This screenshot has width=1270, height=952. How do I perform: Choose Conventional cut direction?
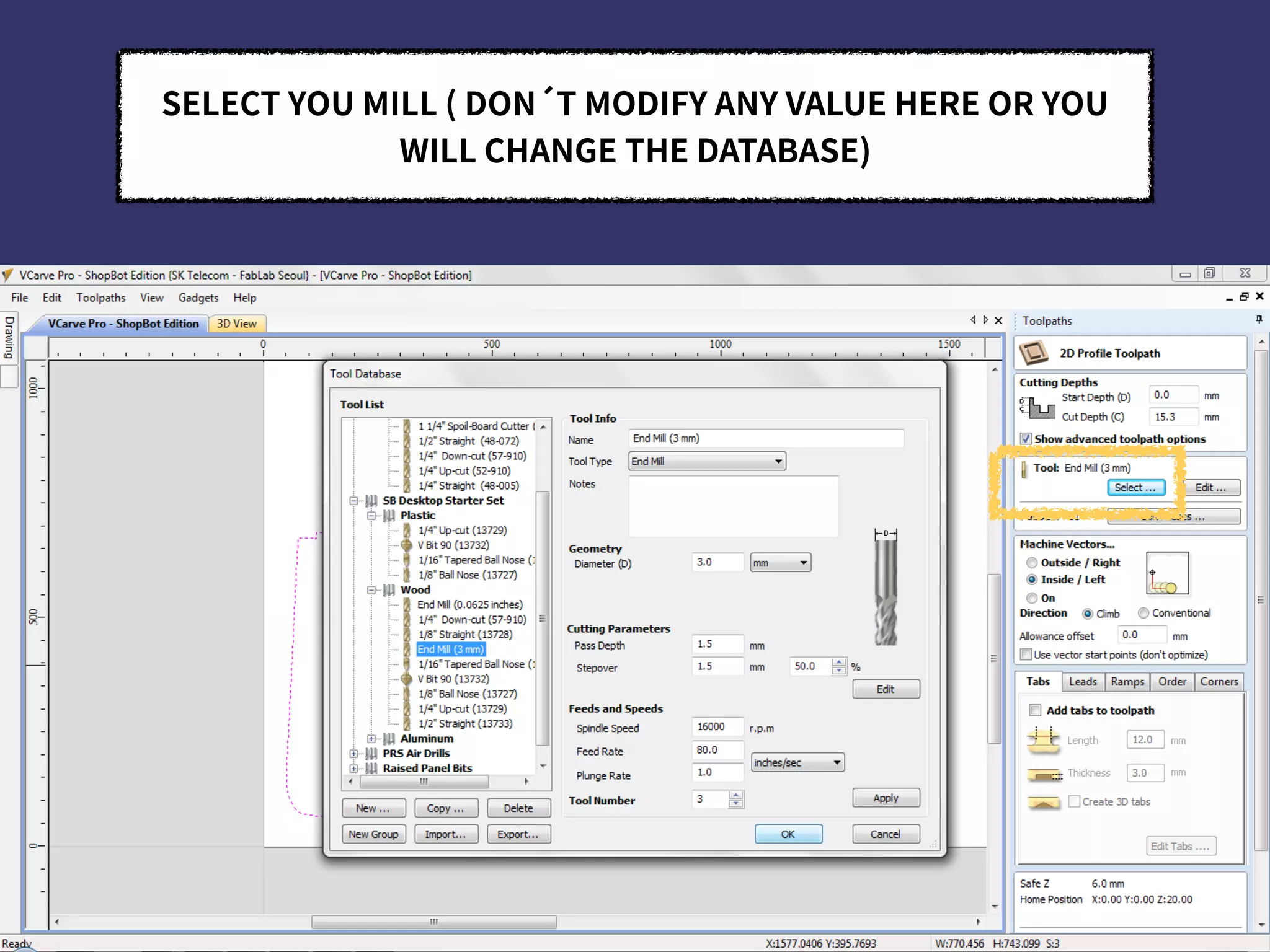1143,613
